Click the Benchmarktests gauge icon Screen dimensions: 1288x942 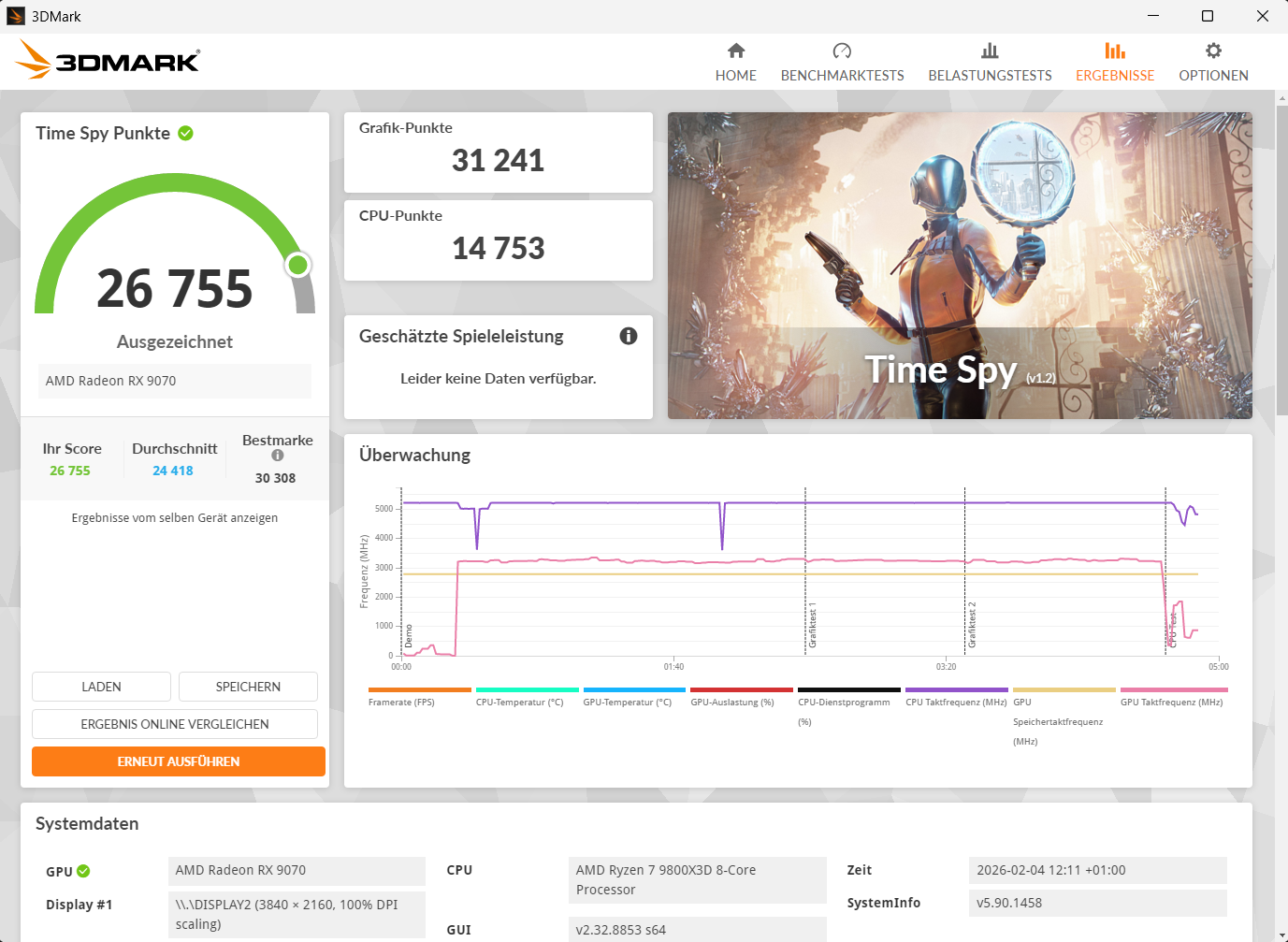pyautogui.click(x=842, y=51)
